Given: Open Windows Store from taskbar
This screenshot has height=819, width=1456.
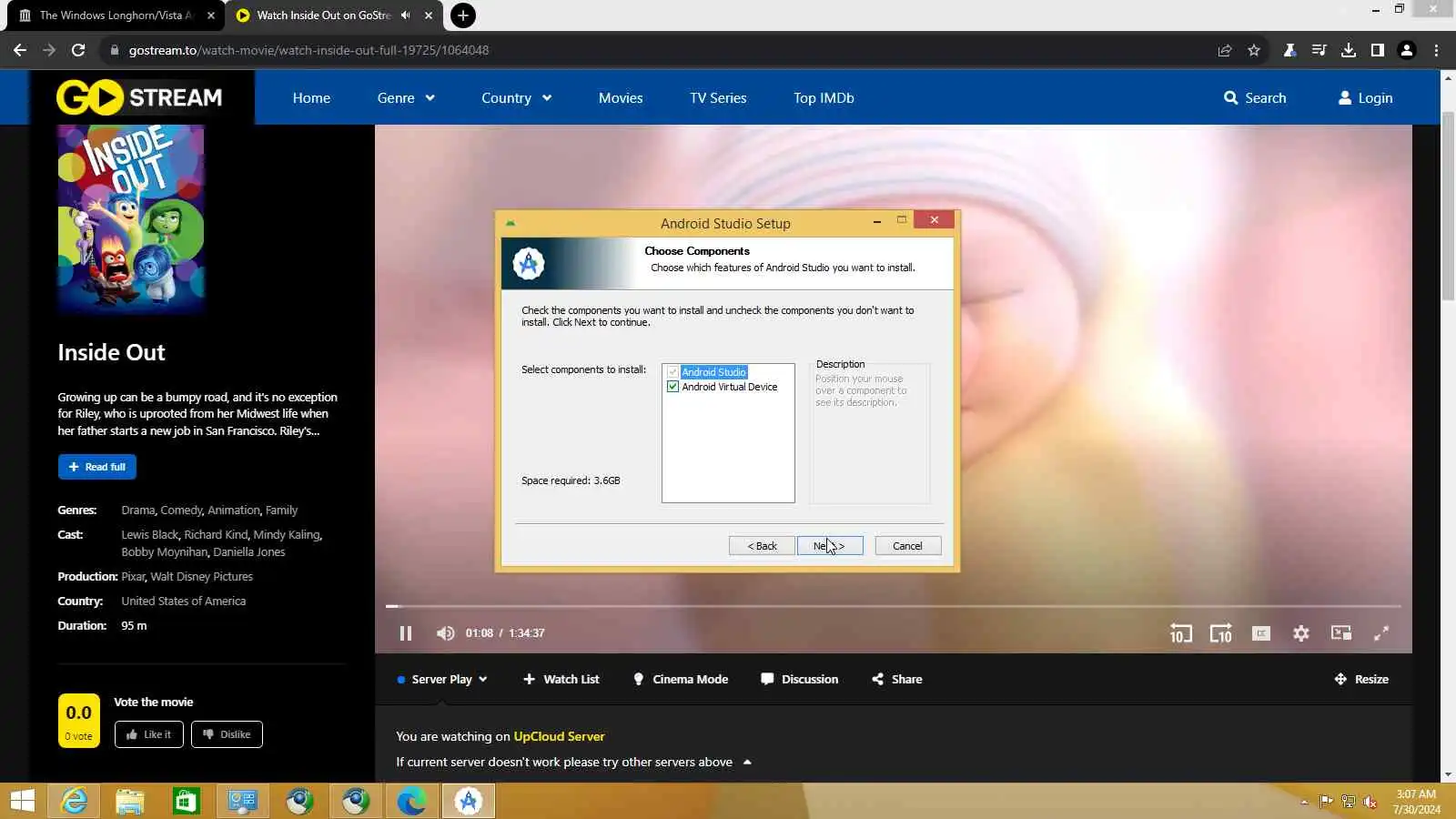Looking at the screenshot, I should pyautogui.click(x=187, y=801).
